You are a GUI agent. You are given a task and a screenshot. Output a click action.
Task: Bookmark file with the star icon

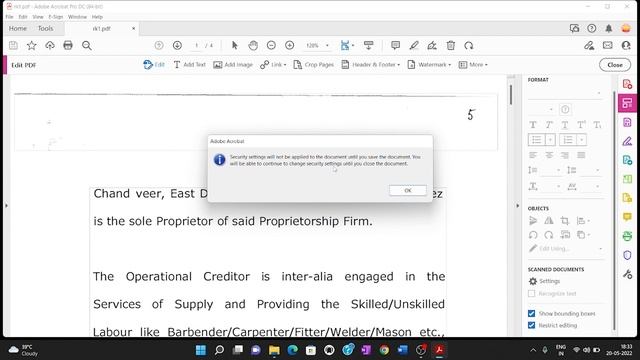click(31, 45)
